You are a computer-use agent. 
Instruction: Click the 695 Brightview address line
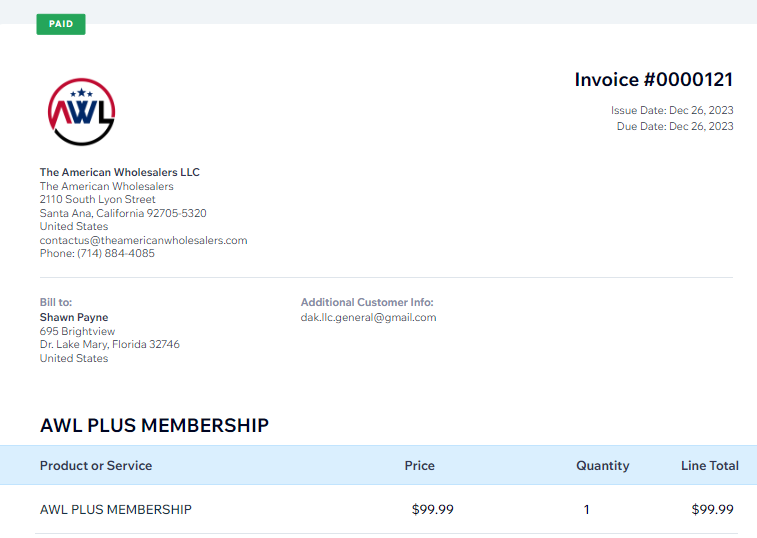(77, 331)
